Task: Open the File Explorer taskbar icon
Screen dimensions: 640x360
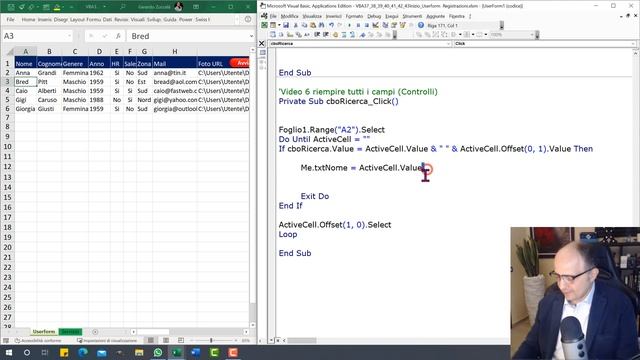Action: [x=139, y=352]
